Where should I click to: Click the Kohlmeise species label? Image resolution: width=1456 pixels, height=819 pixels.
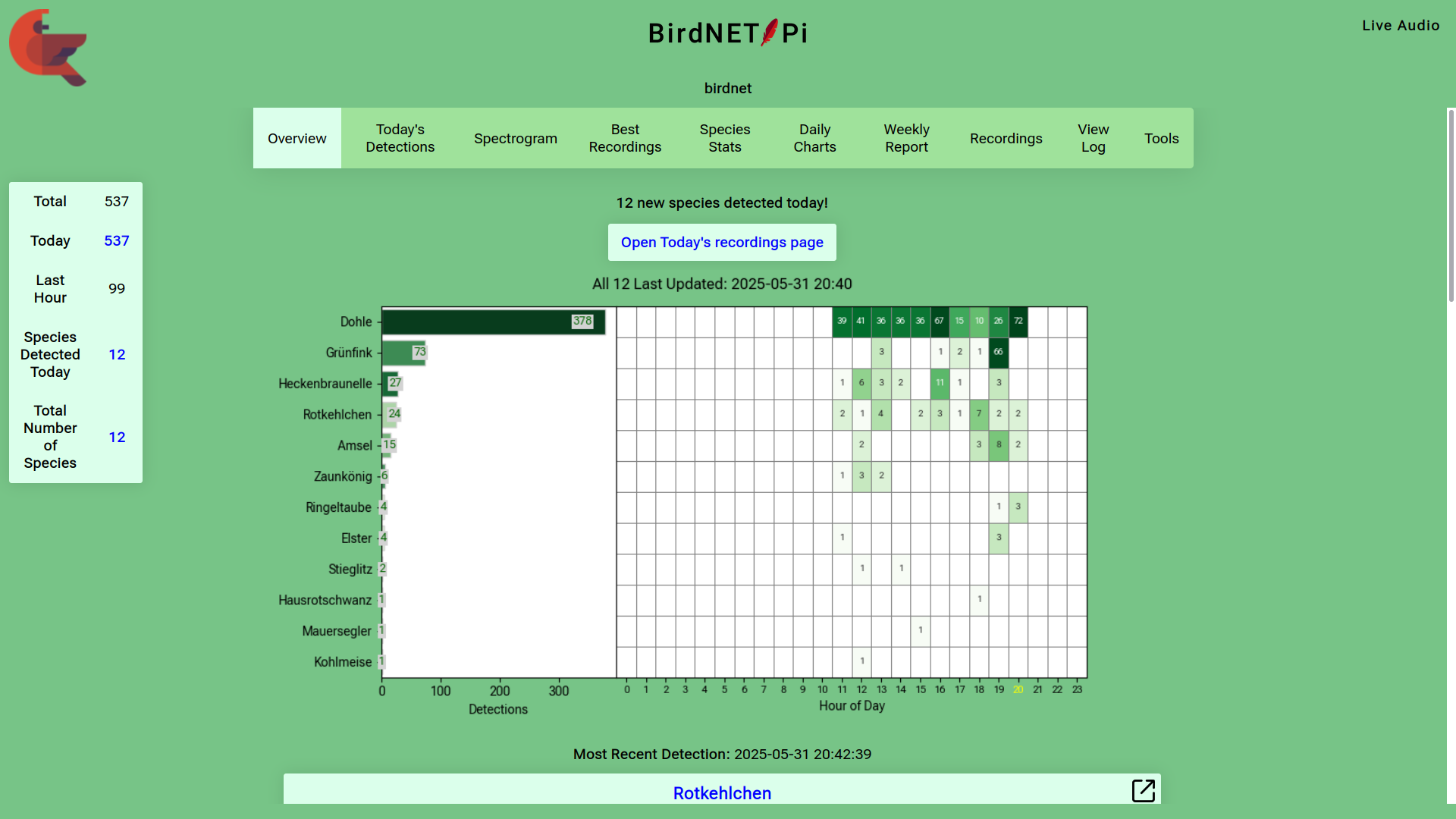343,662
